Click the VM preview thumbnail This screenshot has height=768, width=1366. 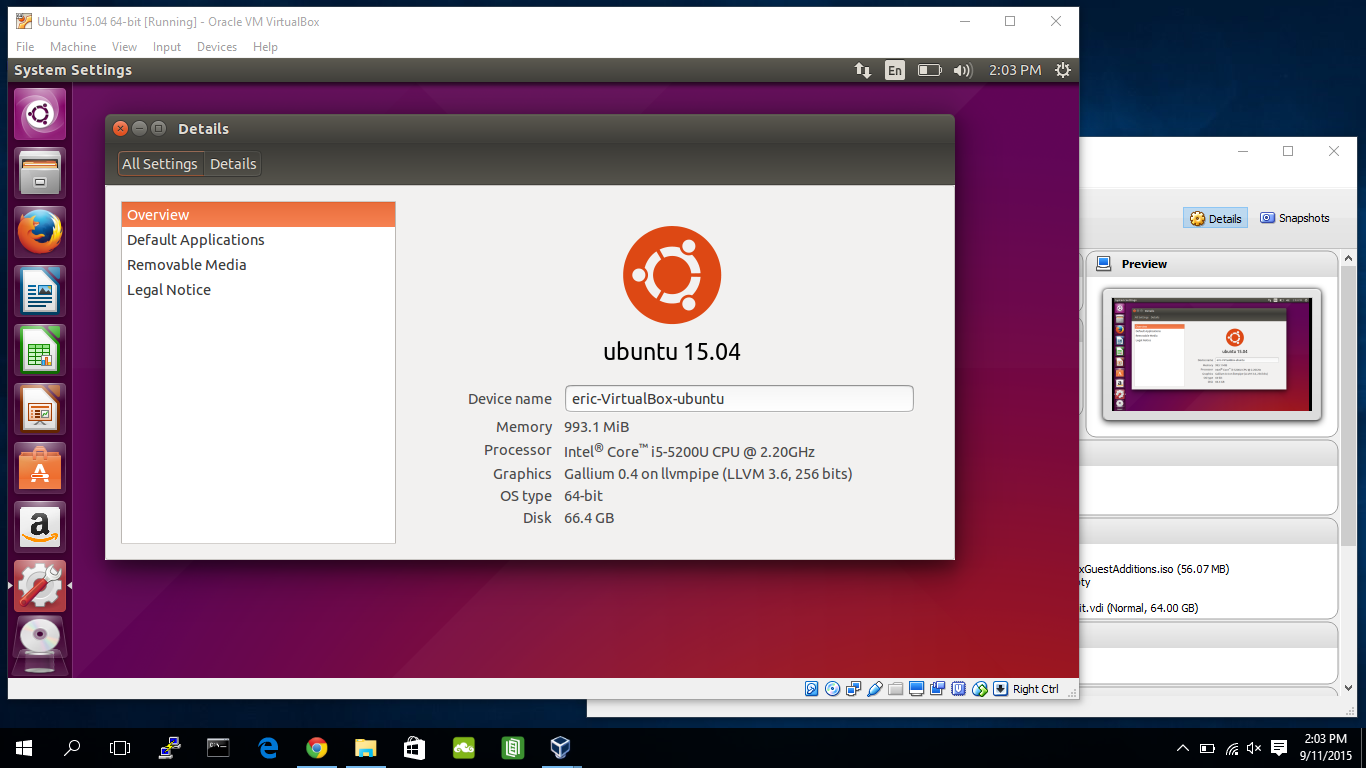pyautogui.click(x=1211, y=355)
